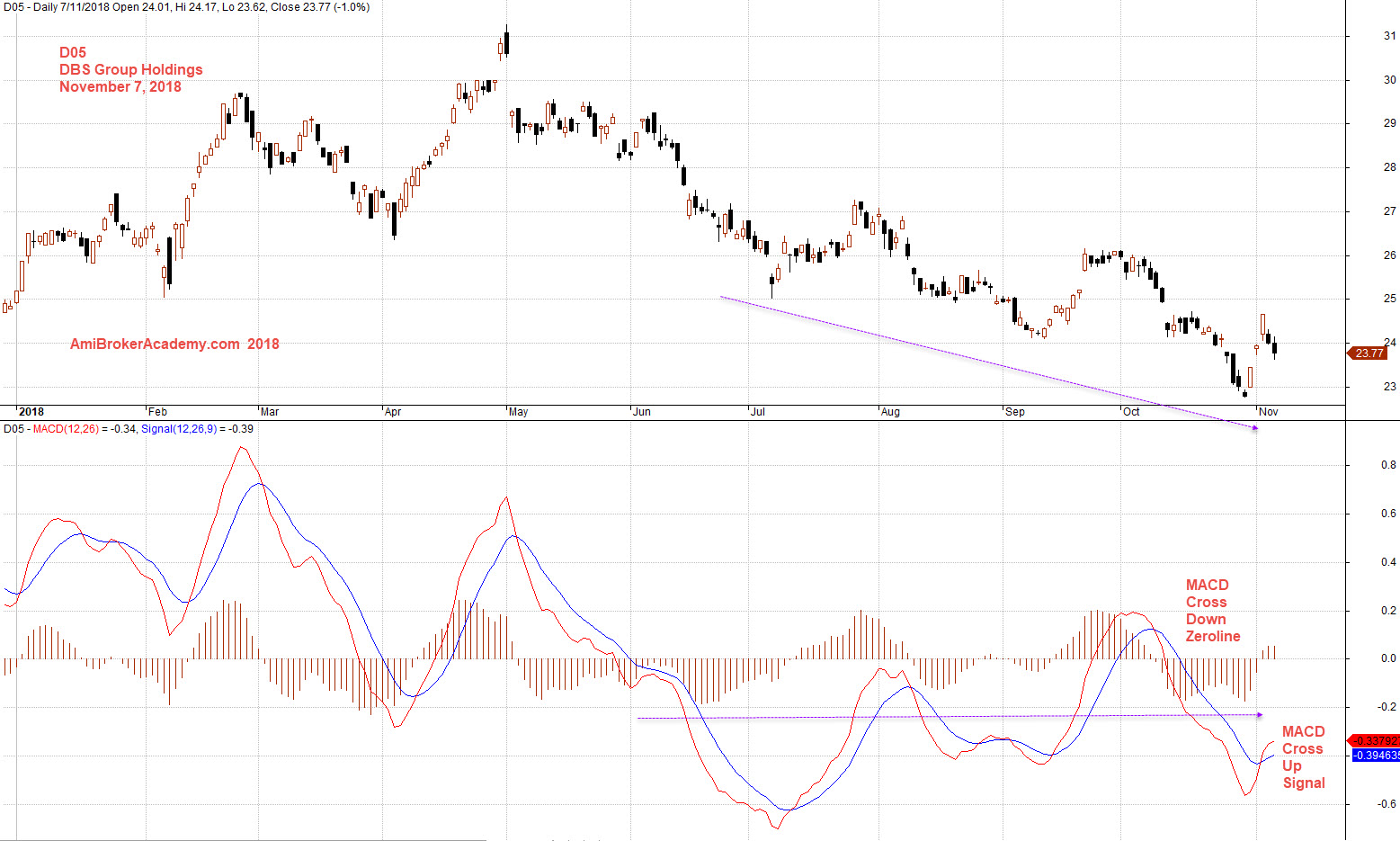
Task: Click price axis value 25
Action: click(x=1389, y=299)
